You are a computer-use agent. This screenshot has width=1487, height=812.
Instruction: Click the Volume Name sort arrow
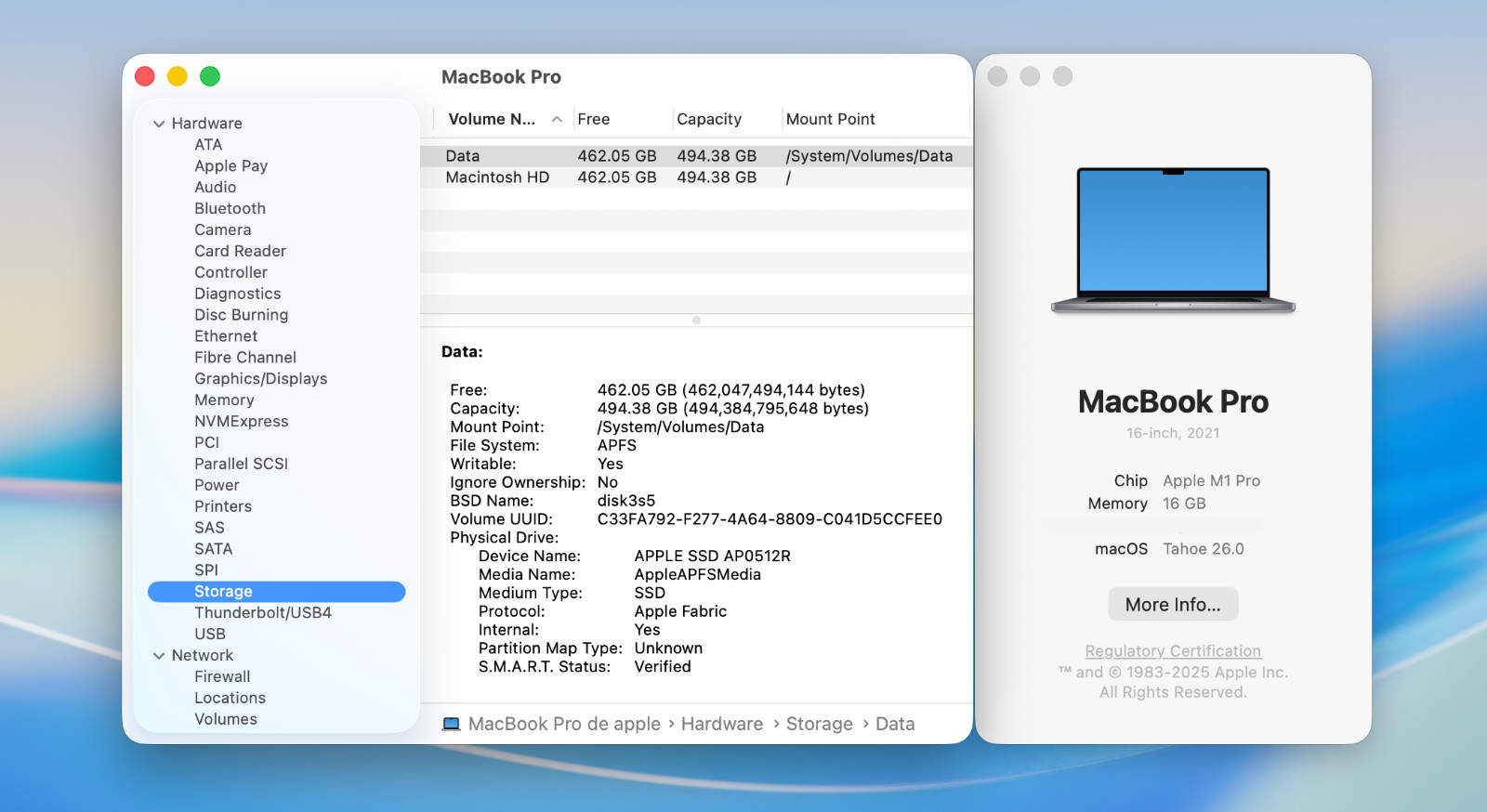[557, 119]
